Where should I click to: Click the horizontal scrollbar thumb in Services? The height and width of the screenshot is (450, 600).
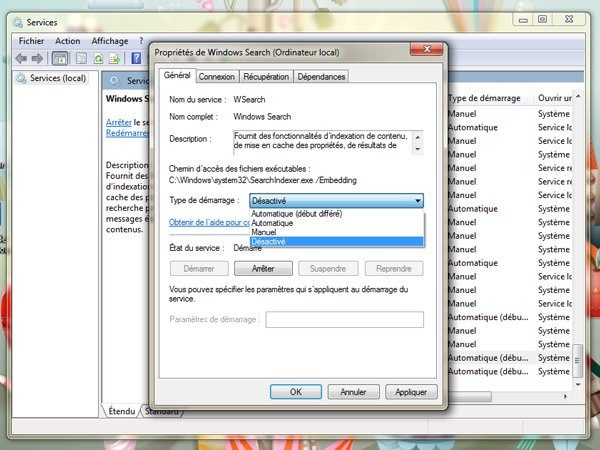(x=470, y=397)
